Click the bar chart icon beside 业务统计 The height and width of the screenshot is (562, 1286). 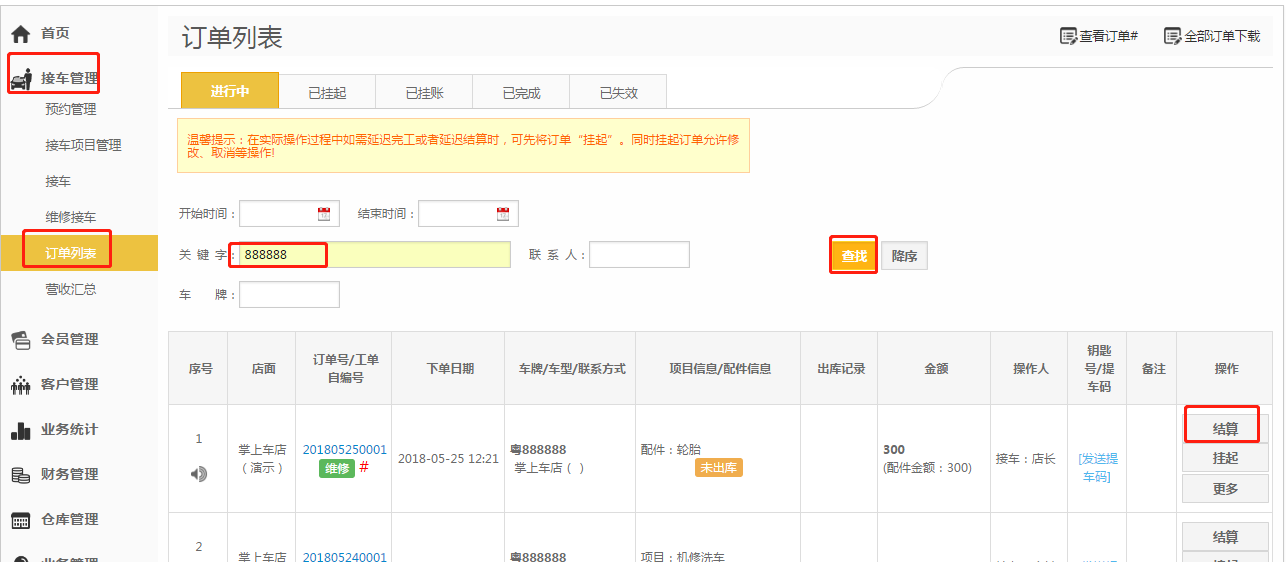pyautogui.click(x=20, y=430)
